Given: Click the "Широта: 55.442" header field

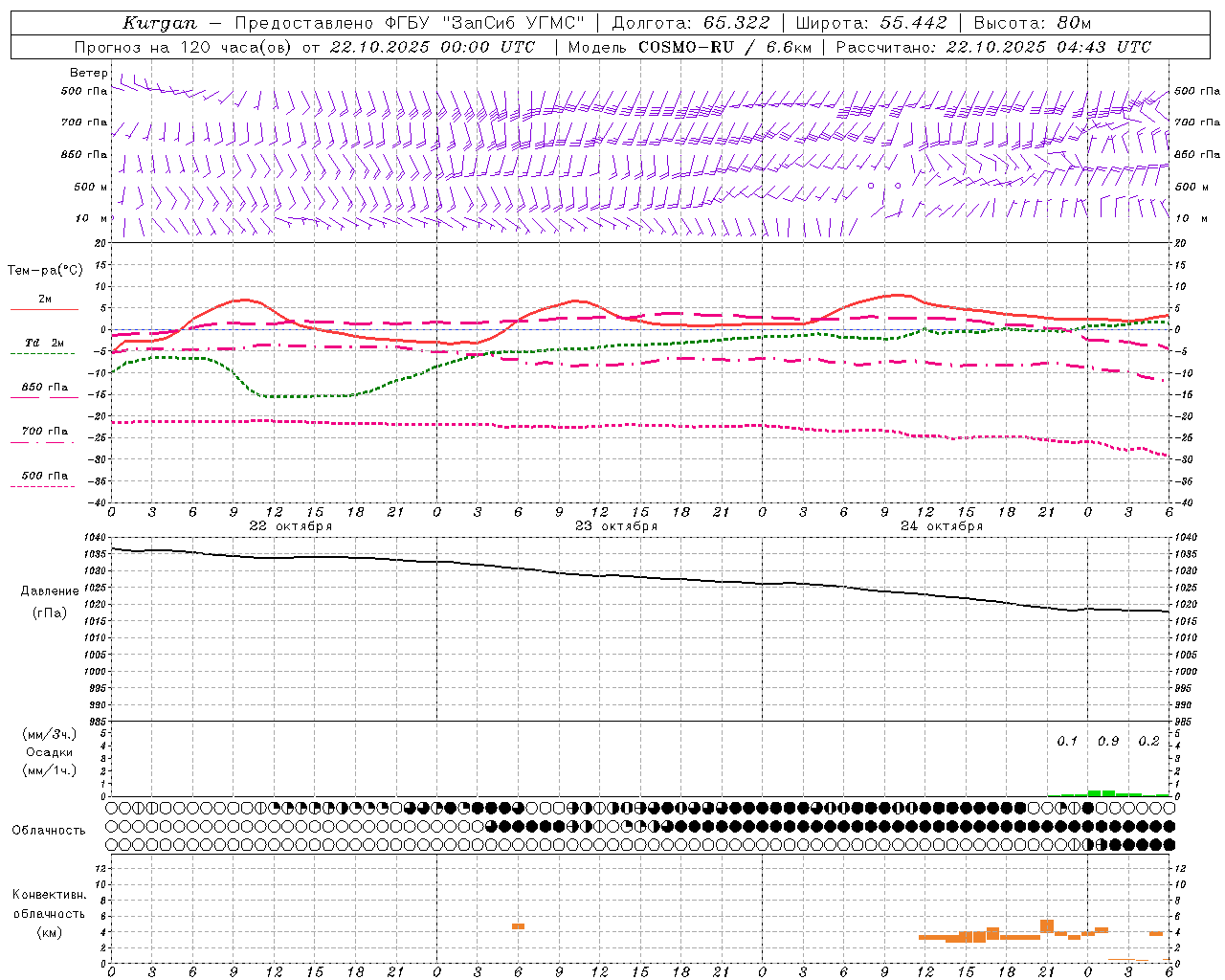Looking at the screenshot, I should click(x=871, y=23).
